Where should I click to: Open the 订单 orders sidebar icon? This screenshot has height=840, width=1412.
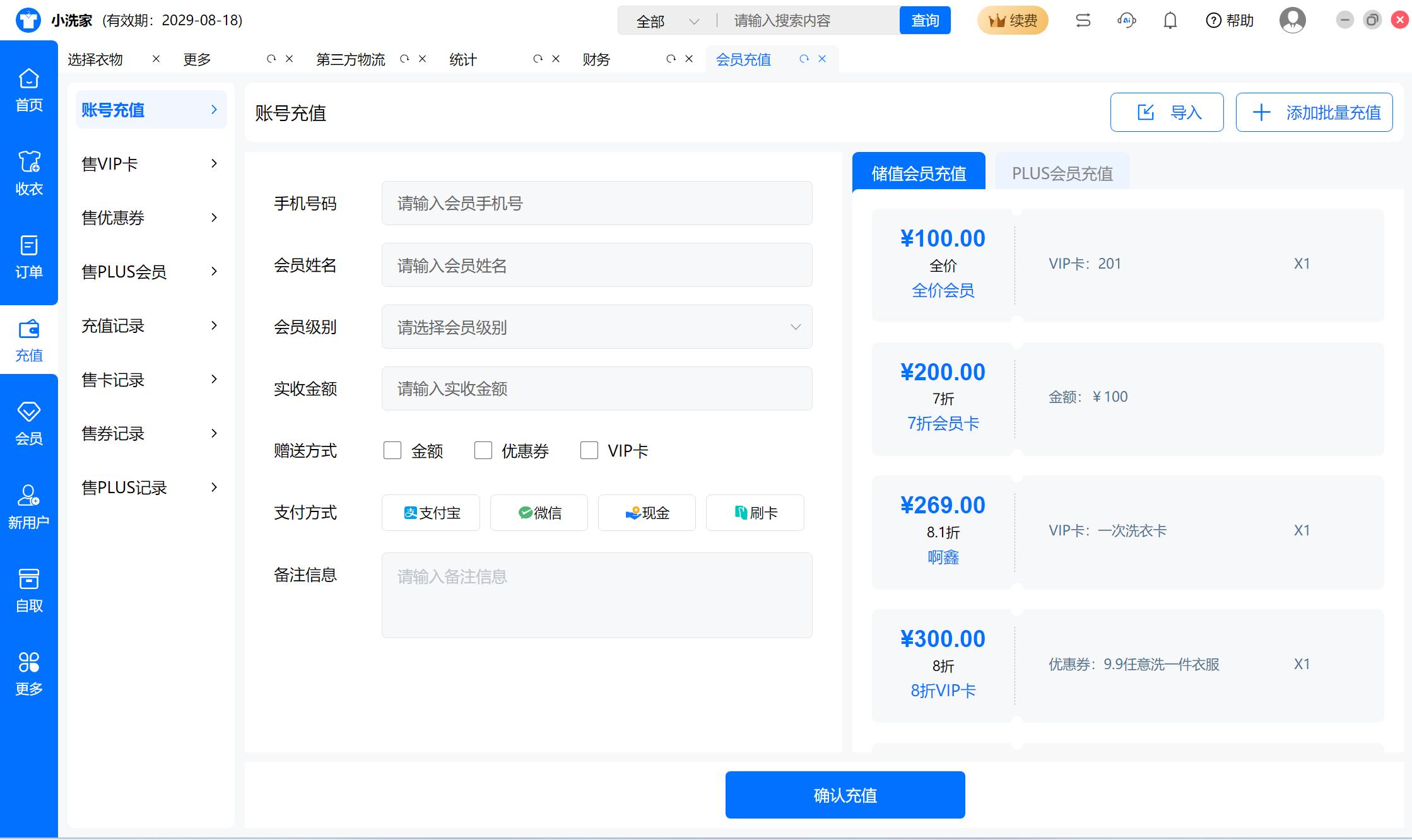point(29,257)
